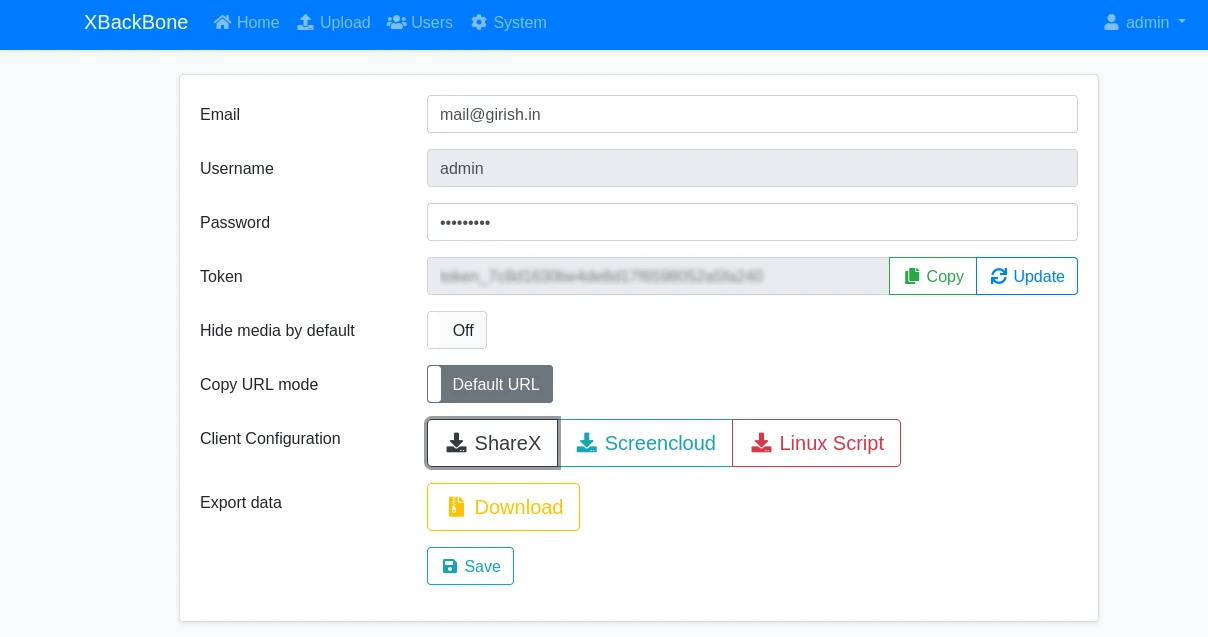The height and width of the screenshot is (637, 1208).
Task: Select the Upload icon in the navigation bar
Action: pyautogui.click(x=306, y=22)
